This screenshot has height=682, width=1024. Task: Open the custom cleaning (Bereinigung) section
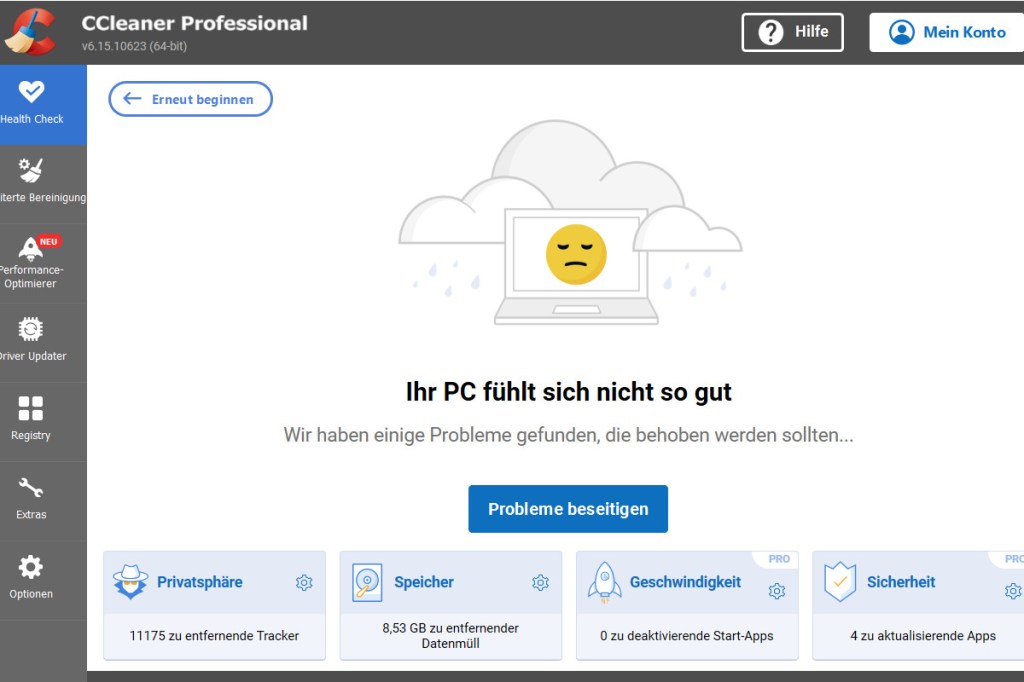click(x=43, y=184)
